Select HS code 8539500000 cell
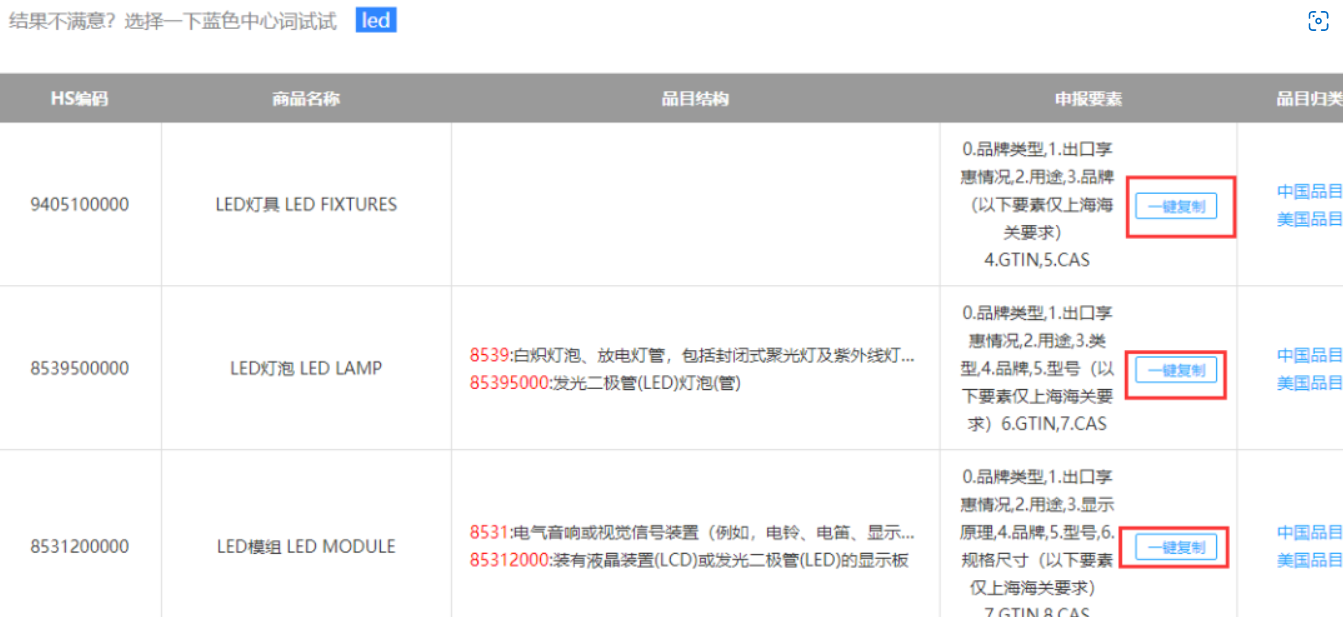Viewport: 1343px width, 617px height. (79, 369)
